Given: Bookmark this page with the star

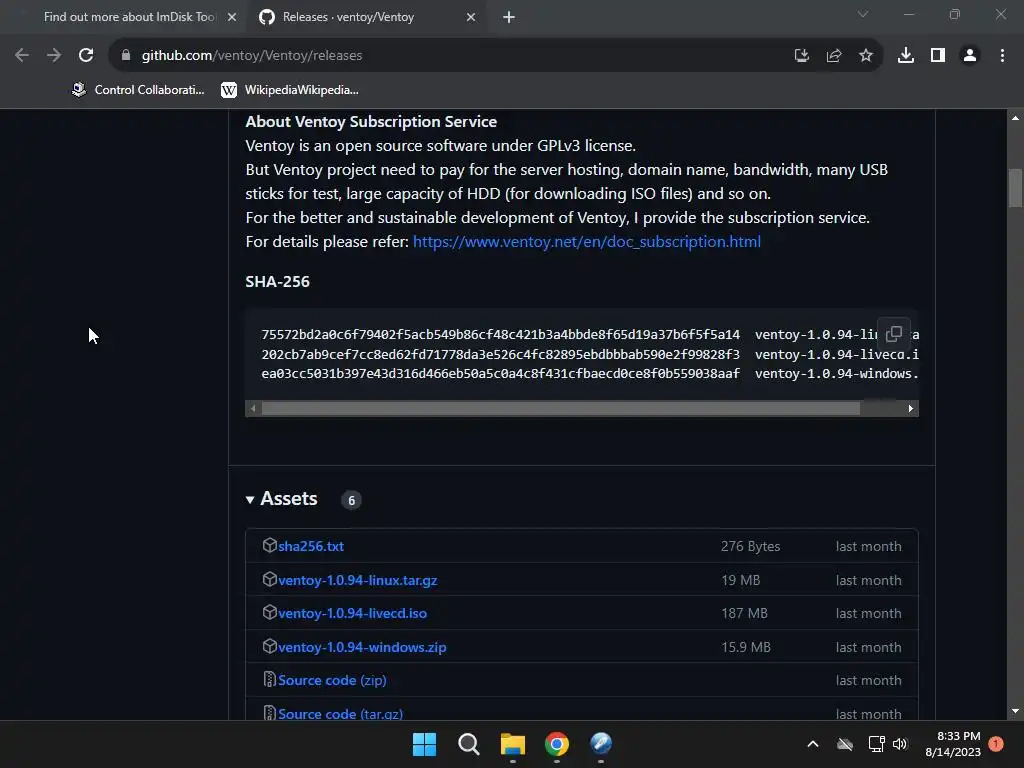Looking at the screenshot, I should click(865, 56).
